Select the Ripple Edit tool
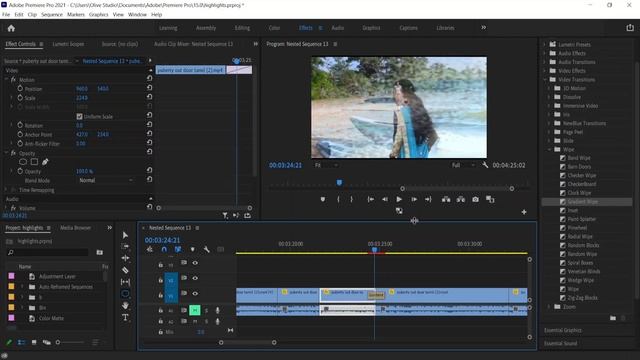 tap(125, 258)
